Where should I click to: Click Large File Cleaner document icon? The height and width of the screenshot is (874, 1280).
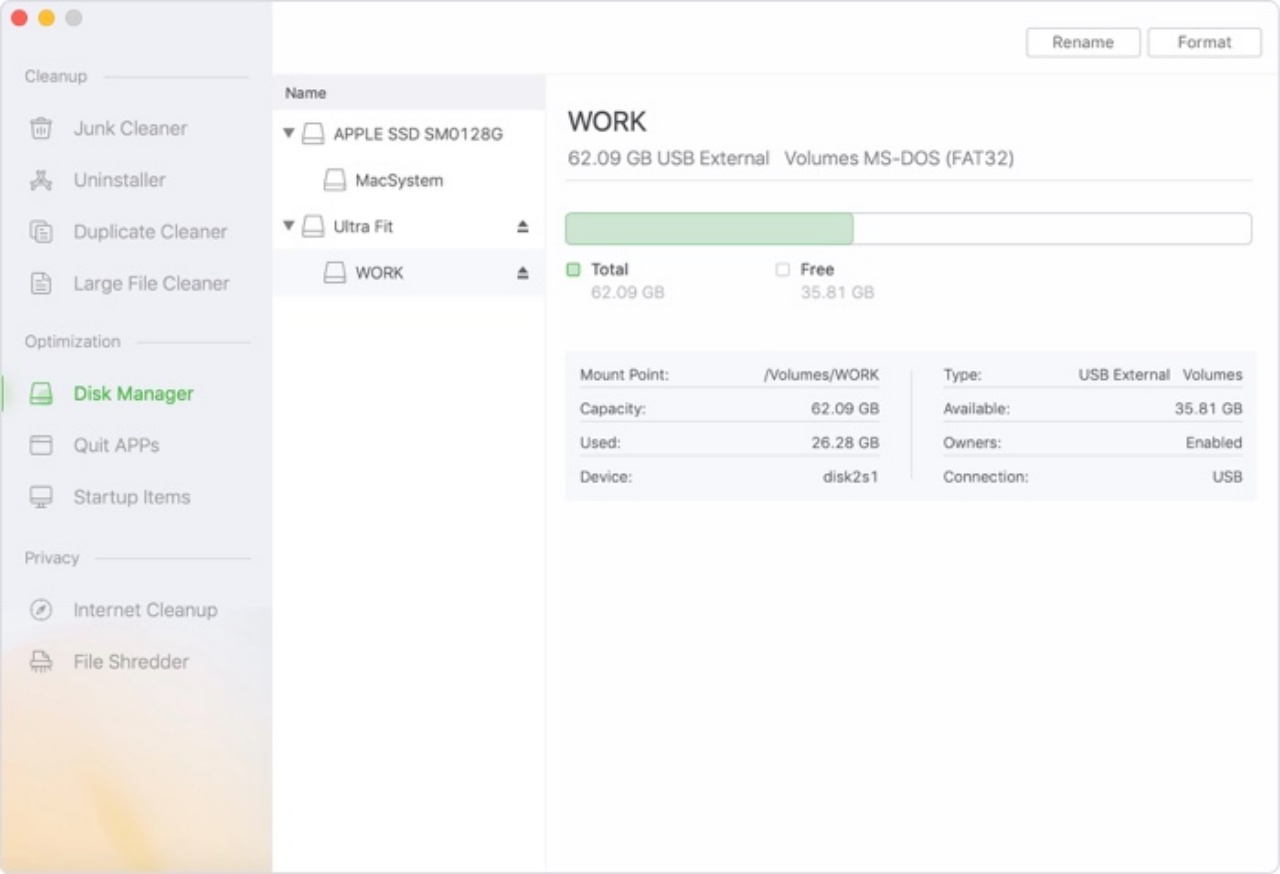point(41,284)
